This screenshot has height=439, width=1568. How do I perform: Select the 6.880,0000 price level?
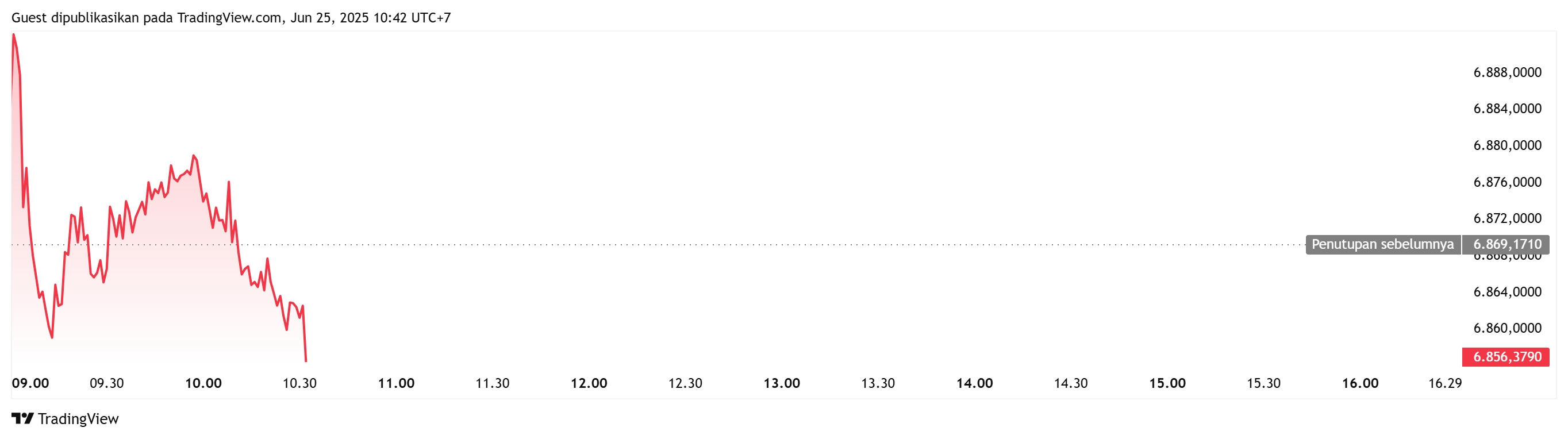point(1507,145)
